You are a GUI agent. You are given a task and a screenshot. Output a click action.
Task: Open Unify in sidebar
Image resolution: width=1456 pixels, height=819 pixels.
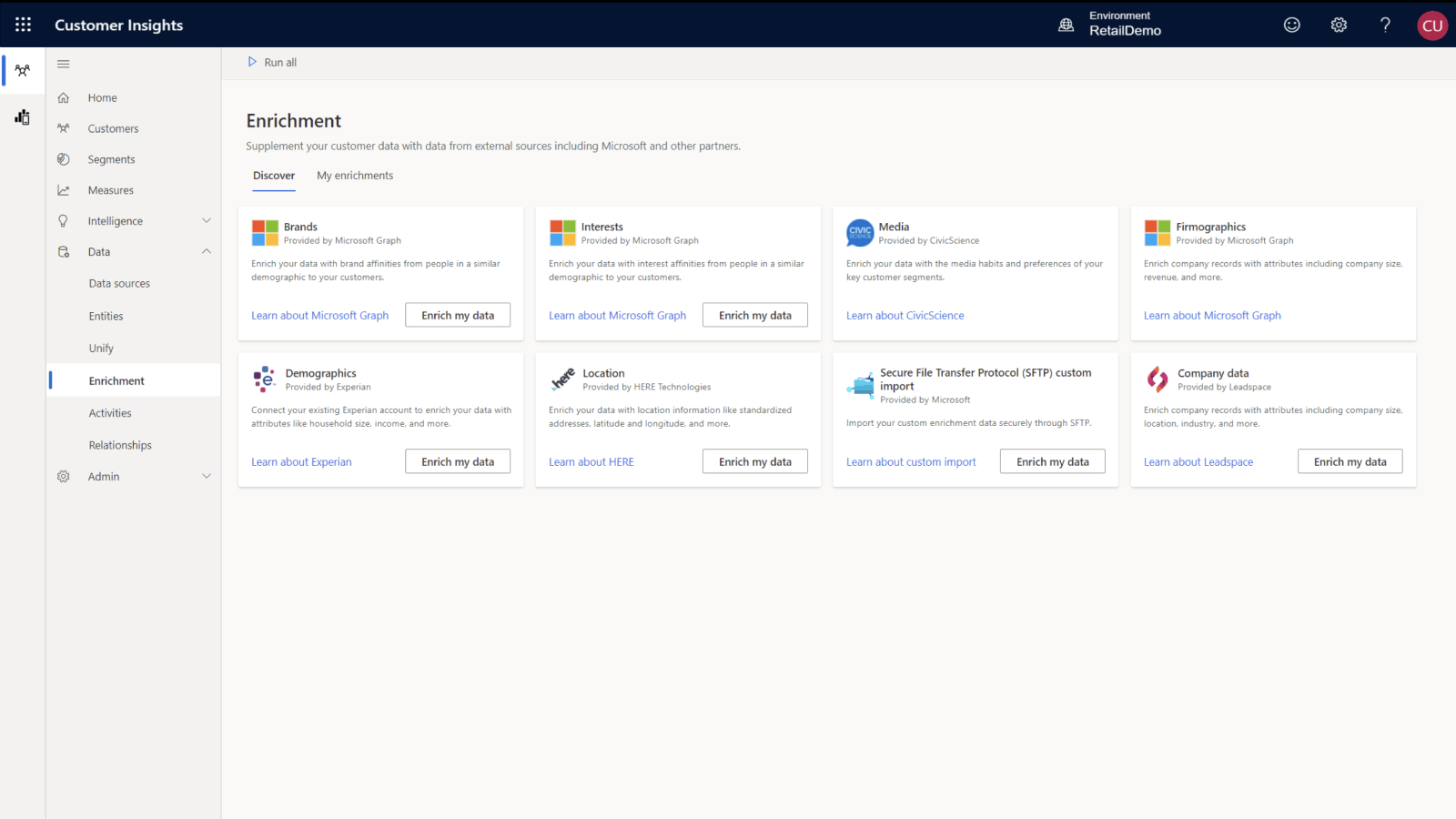tap(101, 349)
